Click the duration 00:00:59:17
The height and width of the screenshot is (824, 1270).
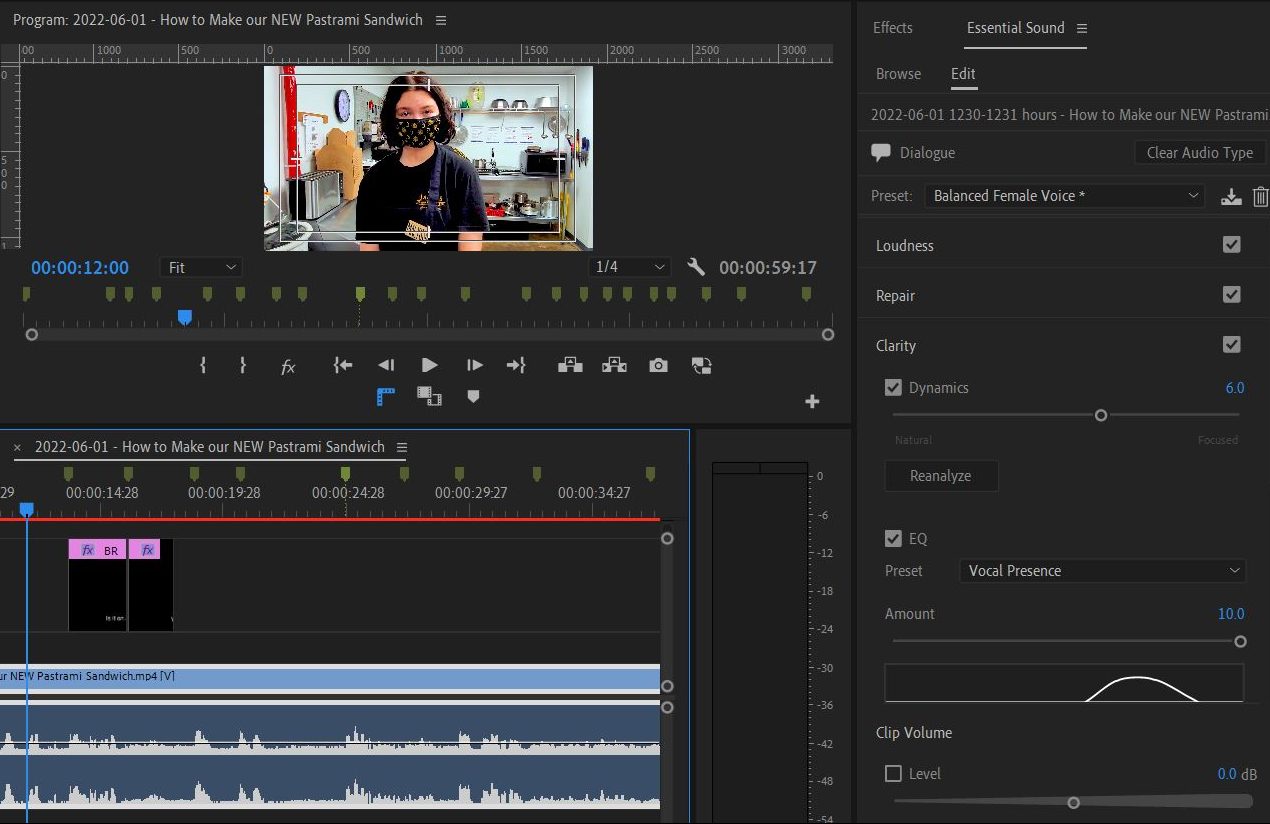[x=768, y=268]
